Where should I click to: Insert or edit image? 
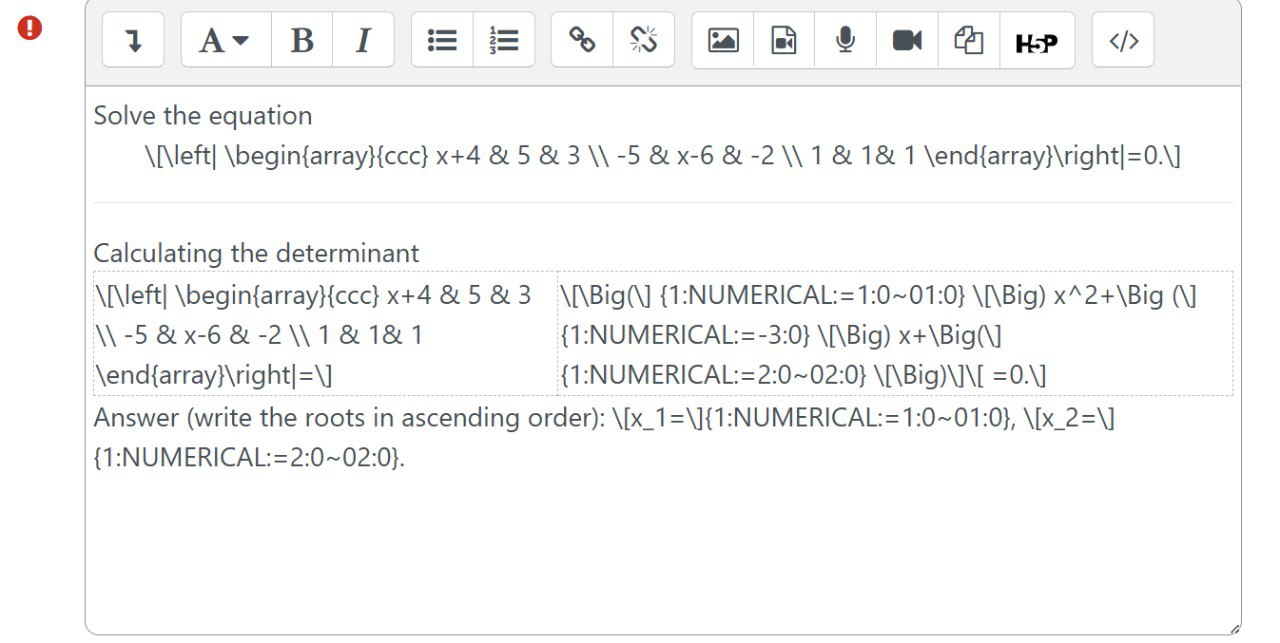pos(723,40)
